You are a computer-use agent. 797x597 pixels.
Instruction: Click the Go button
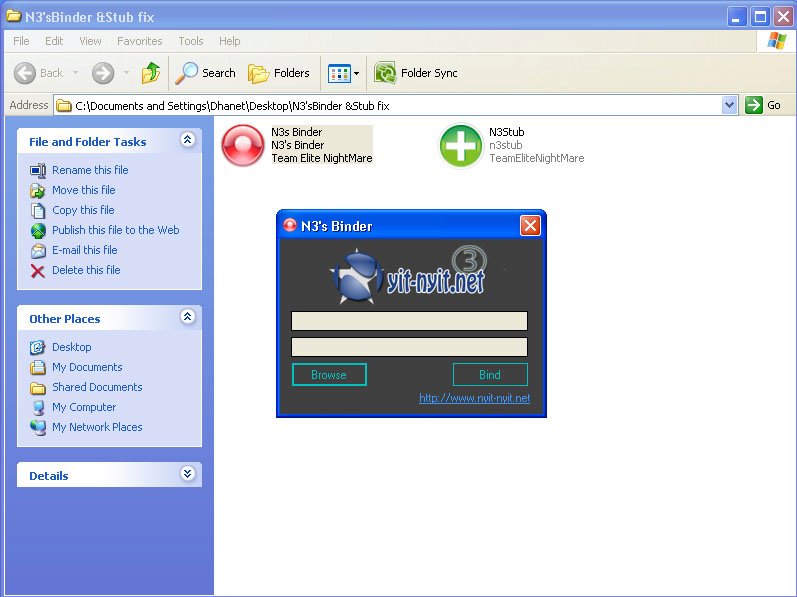pyautogui.click(x=763, y=105)
